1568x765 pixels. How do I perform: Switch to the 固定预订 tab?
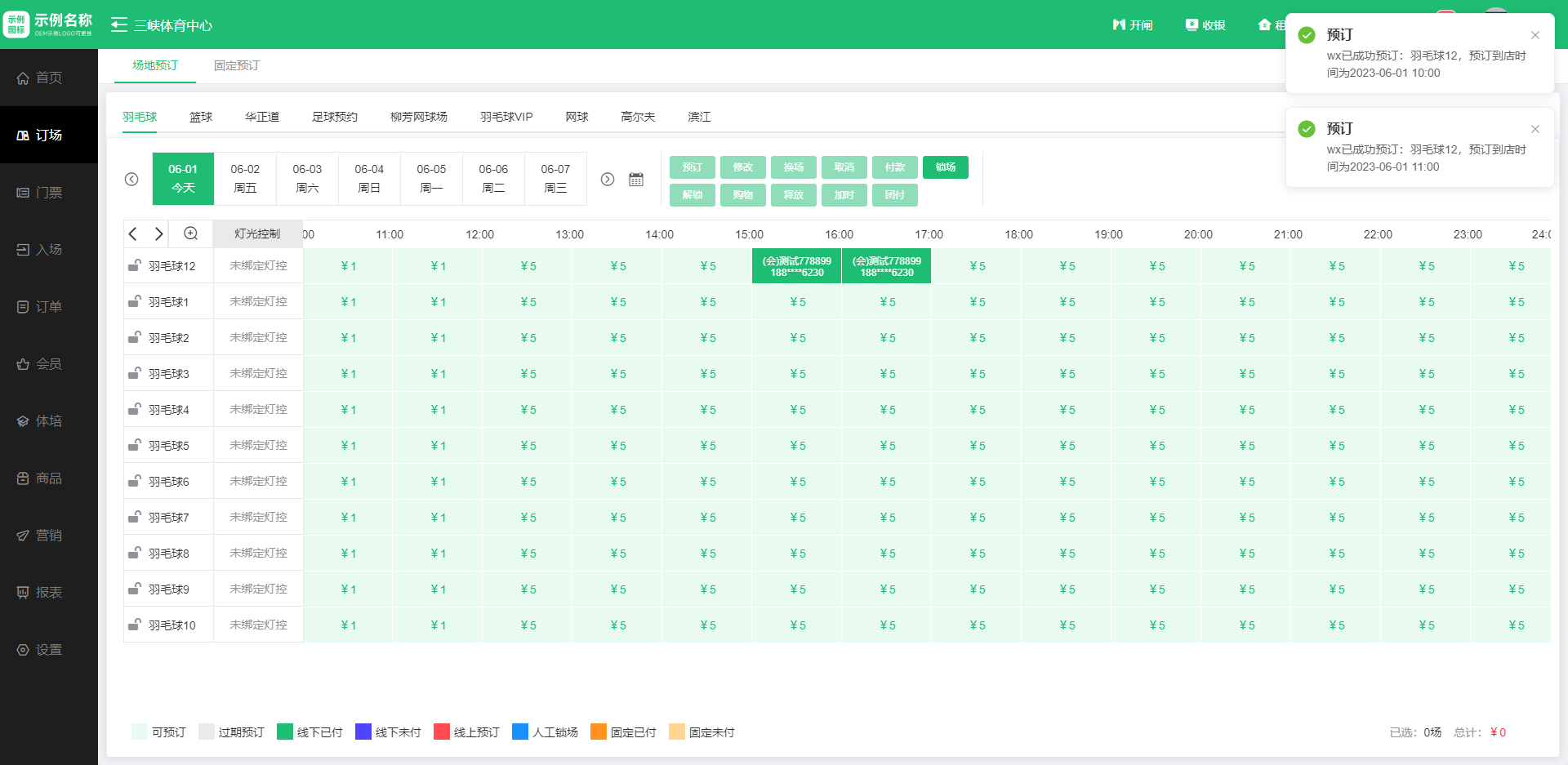(236, 65)
